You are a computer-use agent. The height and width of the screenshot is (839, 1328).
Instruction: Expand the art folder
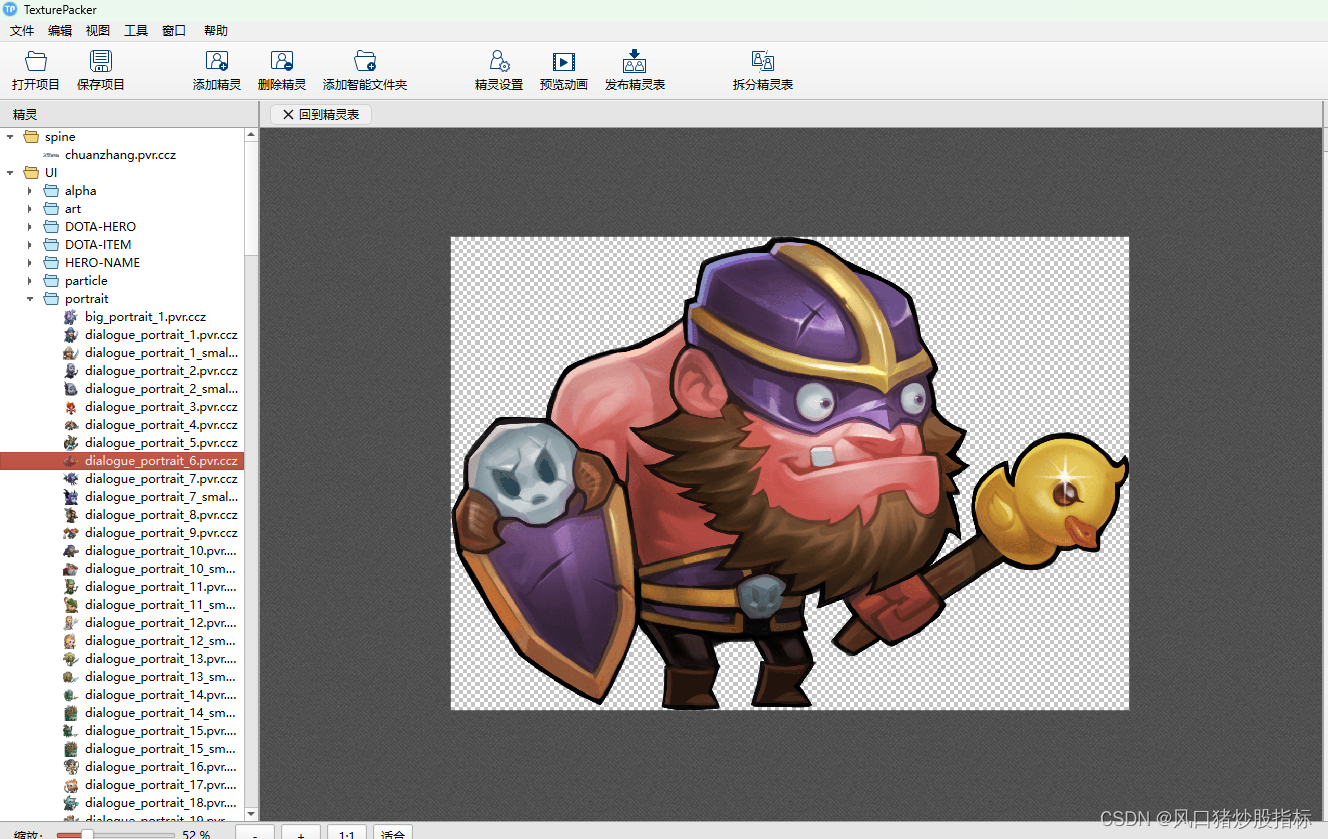(x=30, y=209)
